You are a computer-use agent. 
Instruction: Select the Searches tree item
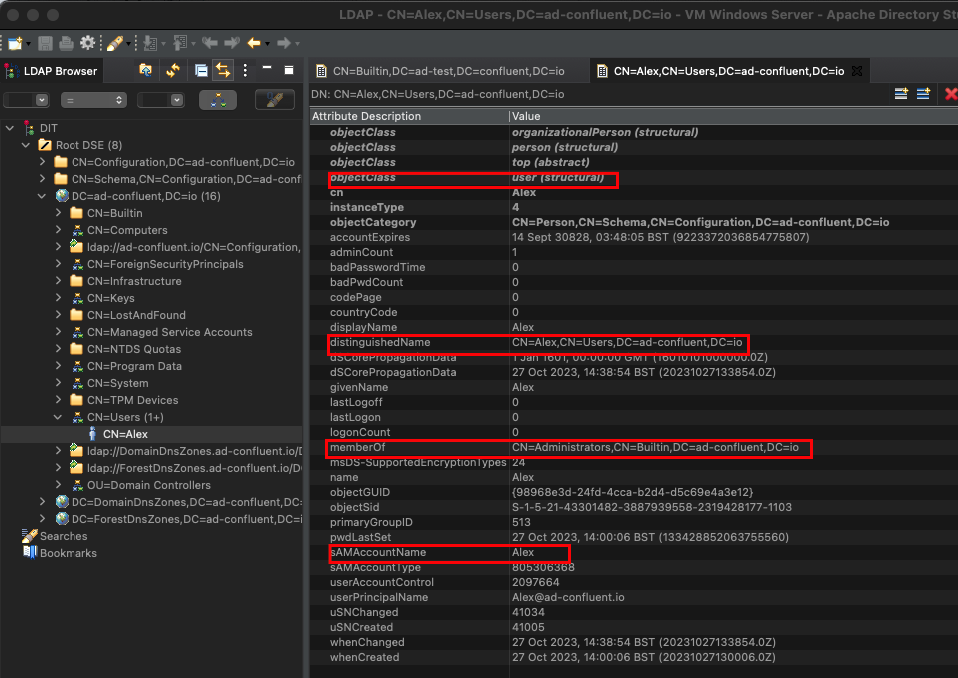click(64, 536)
